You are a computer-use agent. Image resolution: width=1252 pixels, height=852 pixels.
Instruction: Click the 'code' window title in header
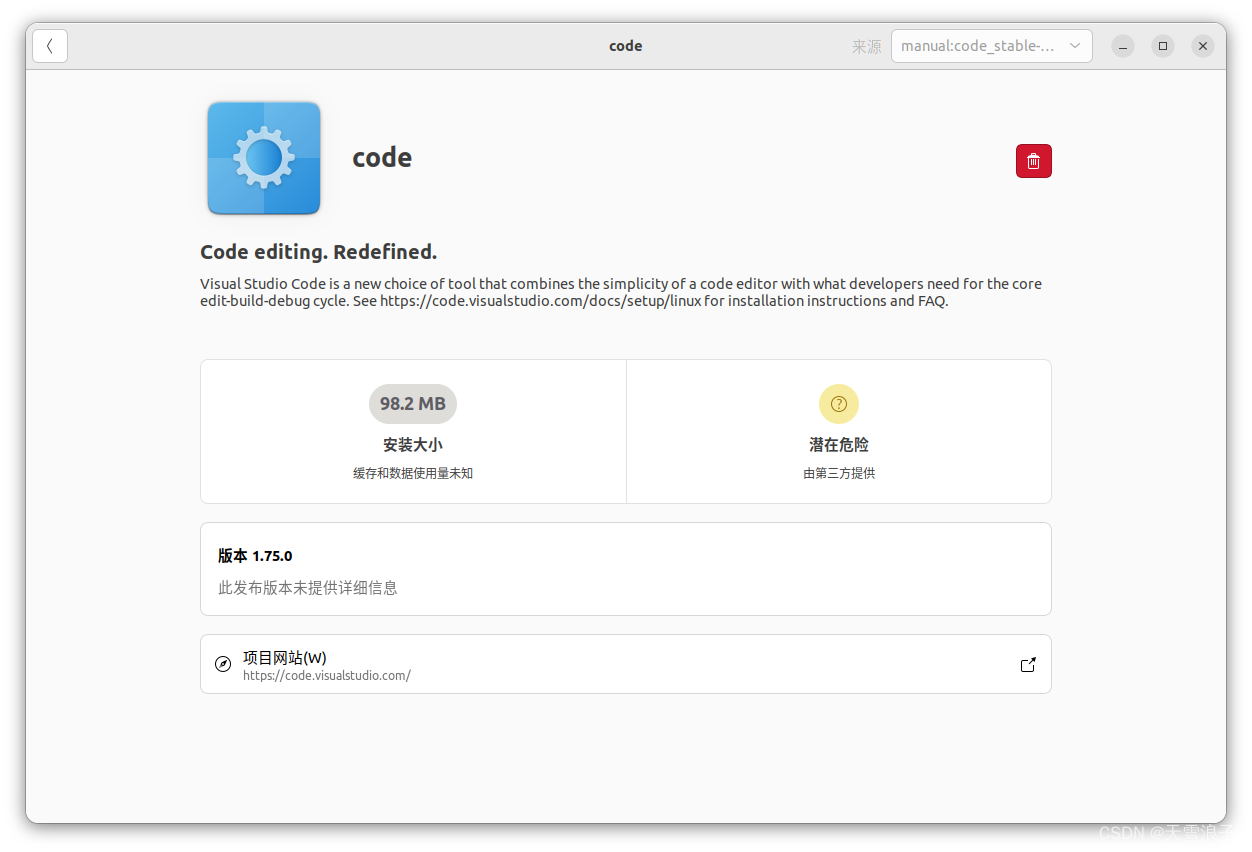coord(626,46)
